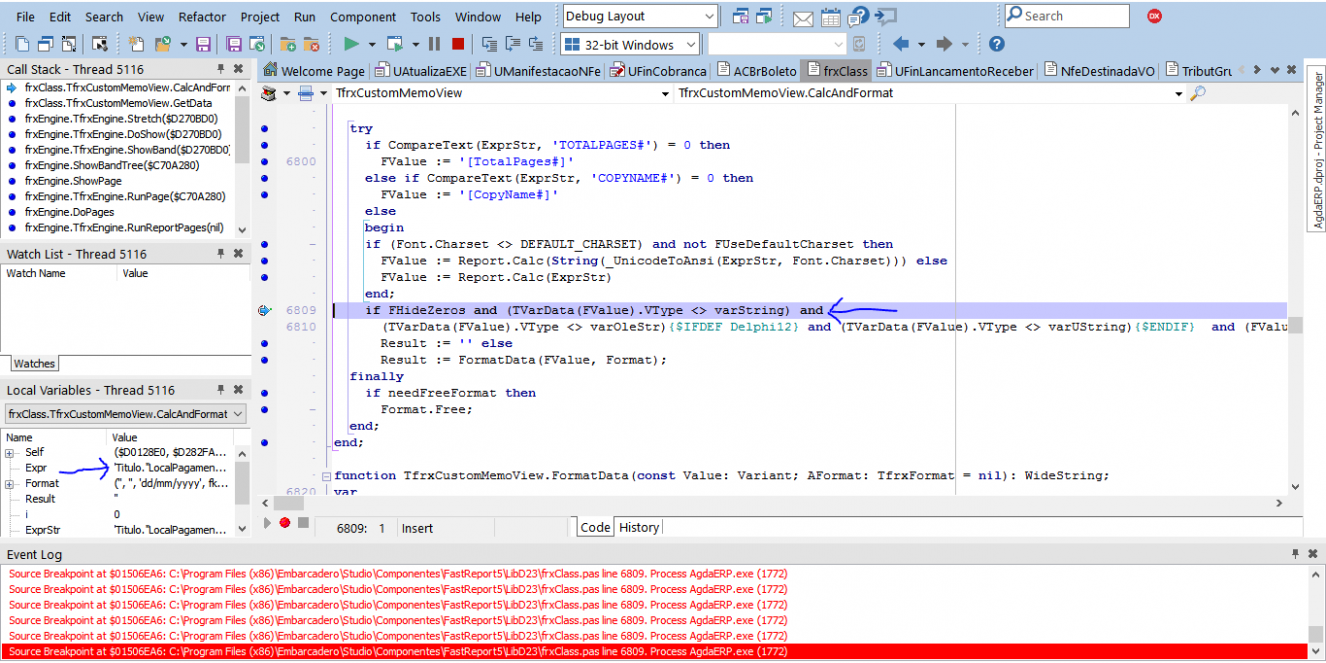
Task: Click the green Run button
Action: pos(351,44)
